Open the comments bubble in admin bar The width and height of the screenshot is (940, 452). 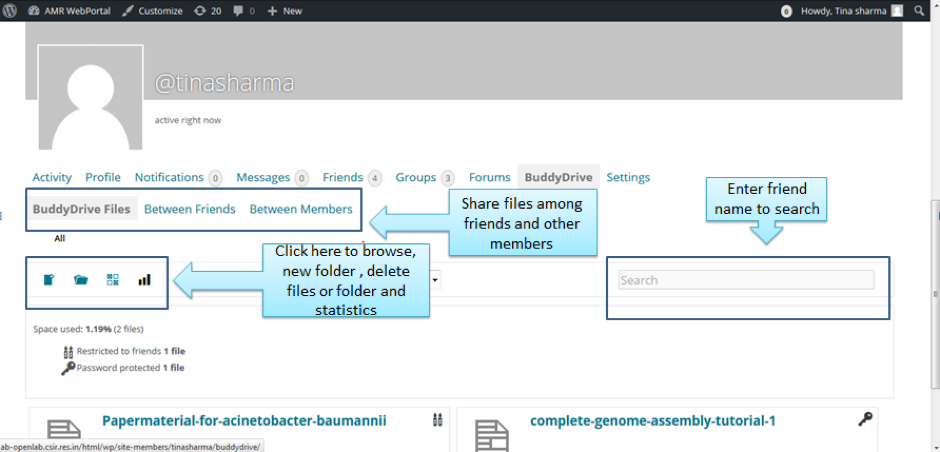(x=243, y=11)
